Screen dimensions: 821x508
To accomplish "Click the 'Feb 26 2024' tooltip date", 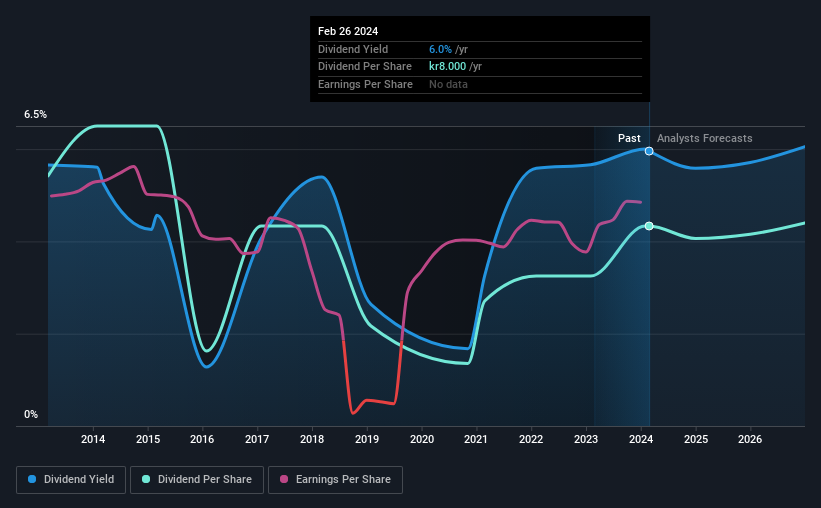I will 348,31.
